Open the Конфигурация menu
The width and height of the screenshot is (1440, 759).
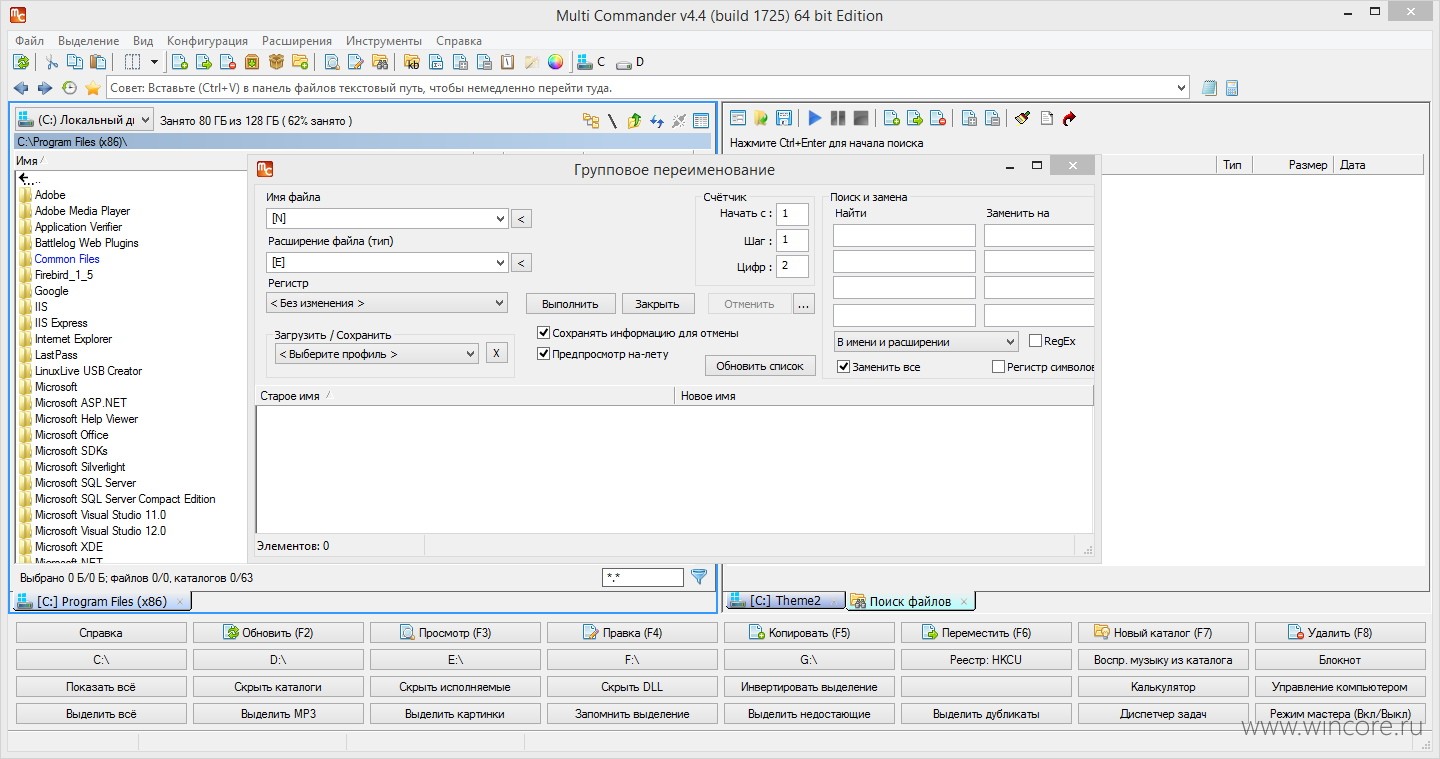point(207,41)
